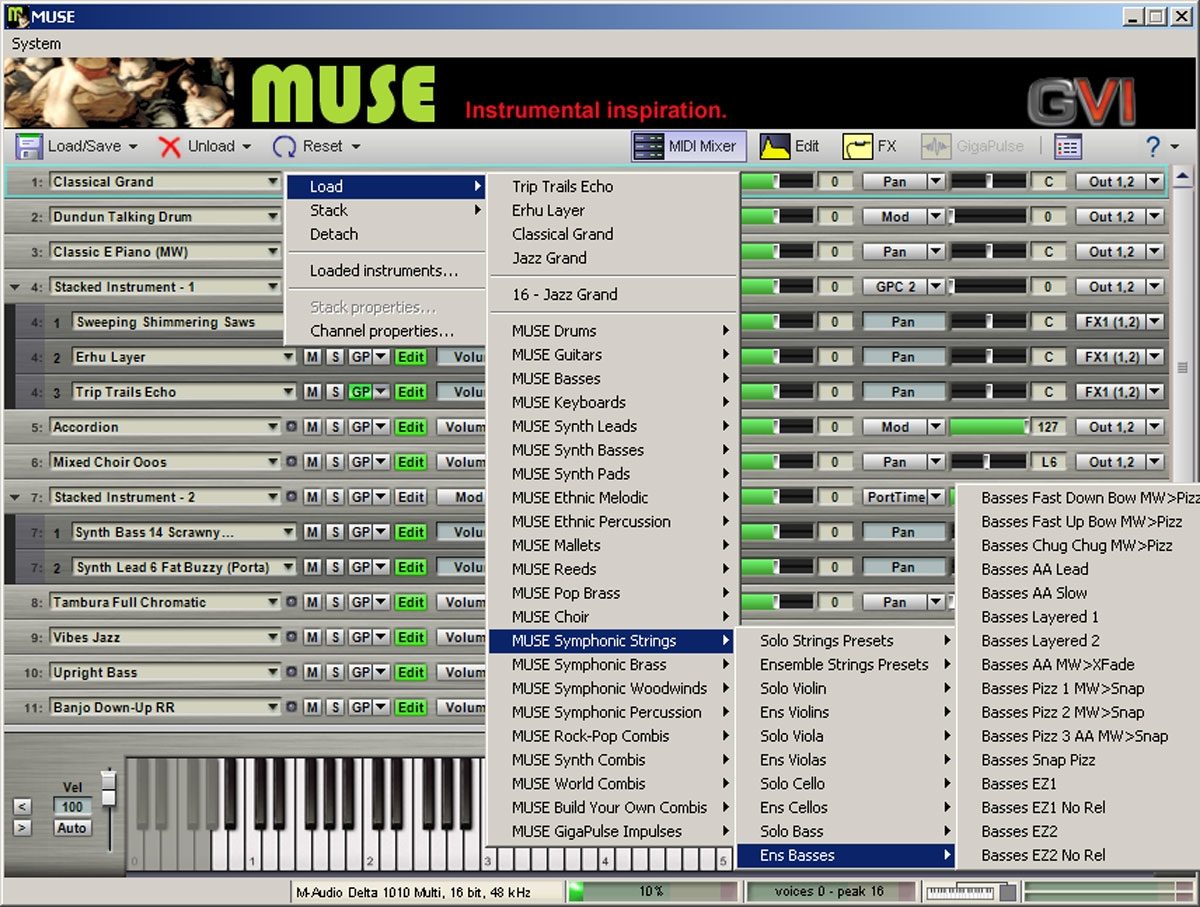Click the red X Unload icon

(x=170, y=146)
